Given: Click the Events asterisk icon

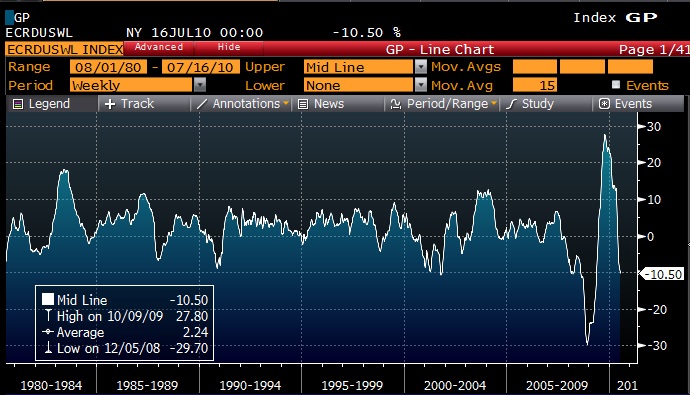Looking at the screenshot, I should [604, 104].
